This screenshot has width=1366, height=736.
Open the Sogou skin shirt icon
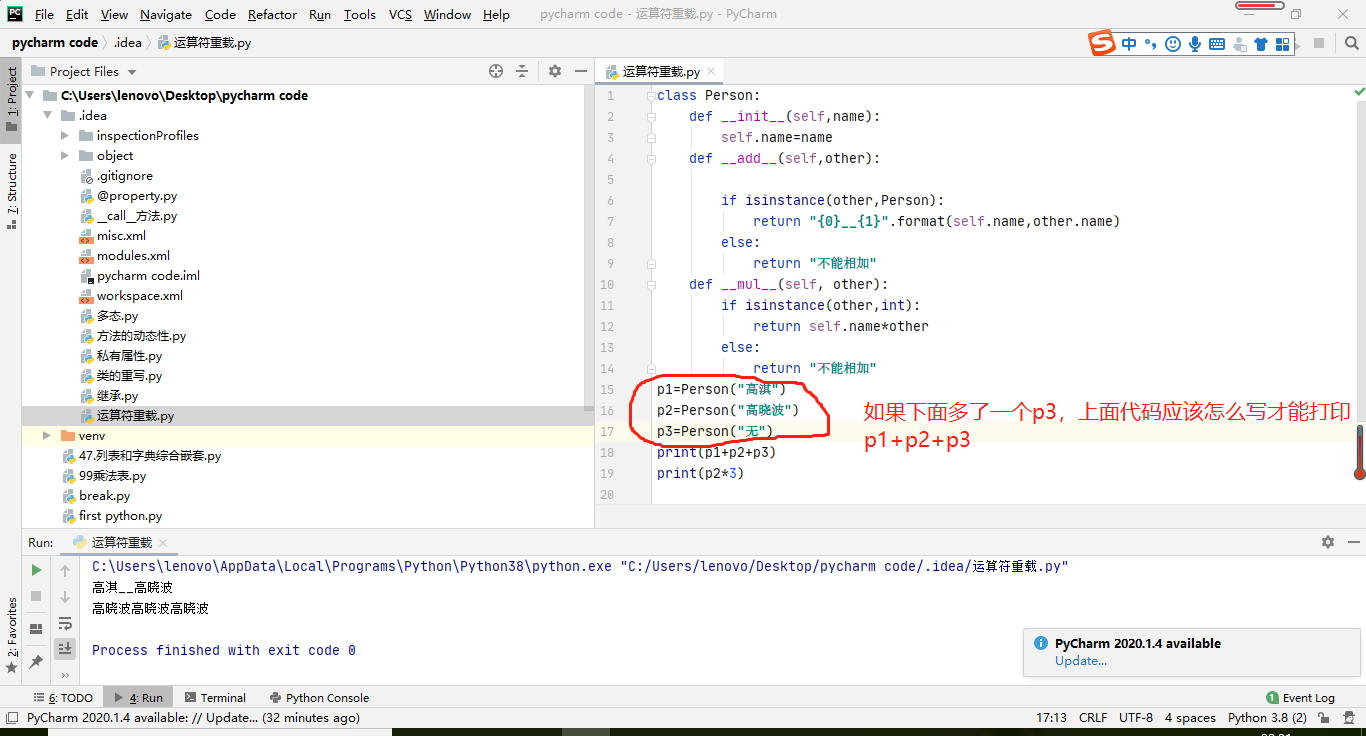[x=1261, y=43]
